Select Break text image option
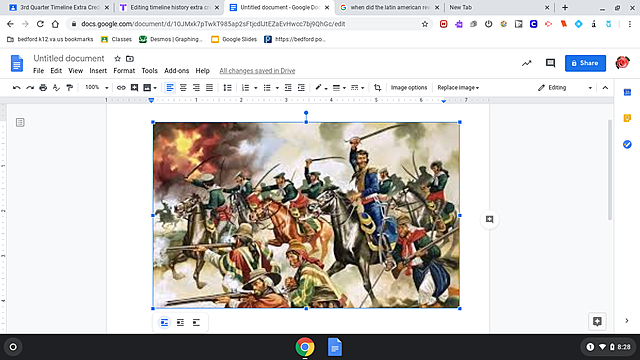 (196, 322)
